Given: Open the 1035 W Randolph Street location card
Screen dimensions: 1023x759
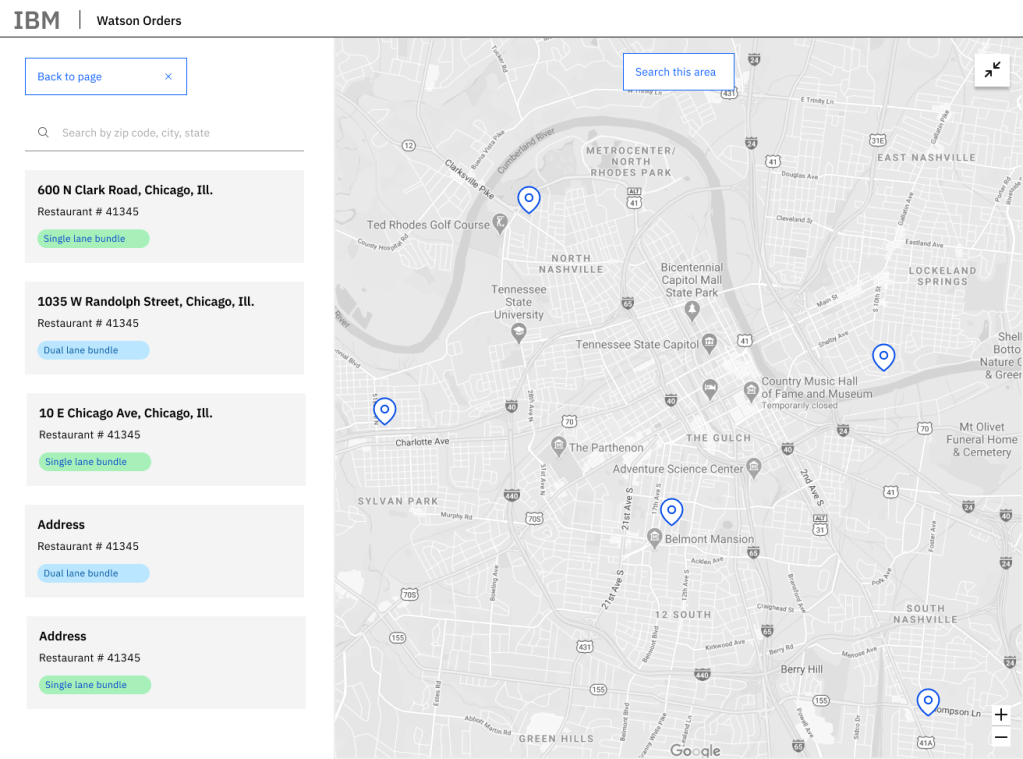Looking at the screenshot, I should [x=164, y=328].
